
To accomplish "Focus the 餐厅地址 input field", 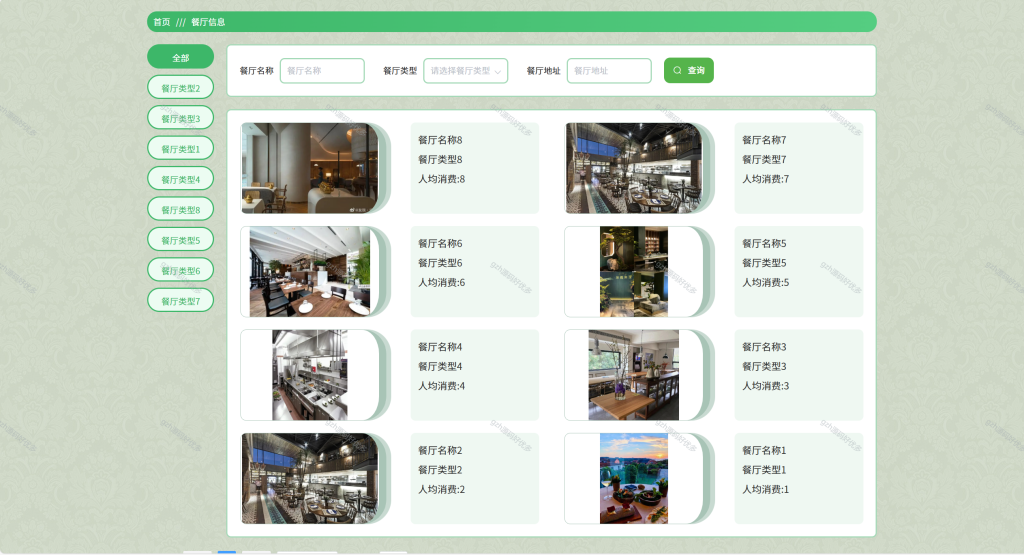I will pyautogui.click(x=609, y=71).
